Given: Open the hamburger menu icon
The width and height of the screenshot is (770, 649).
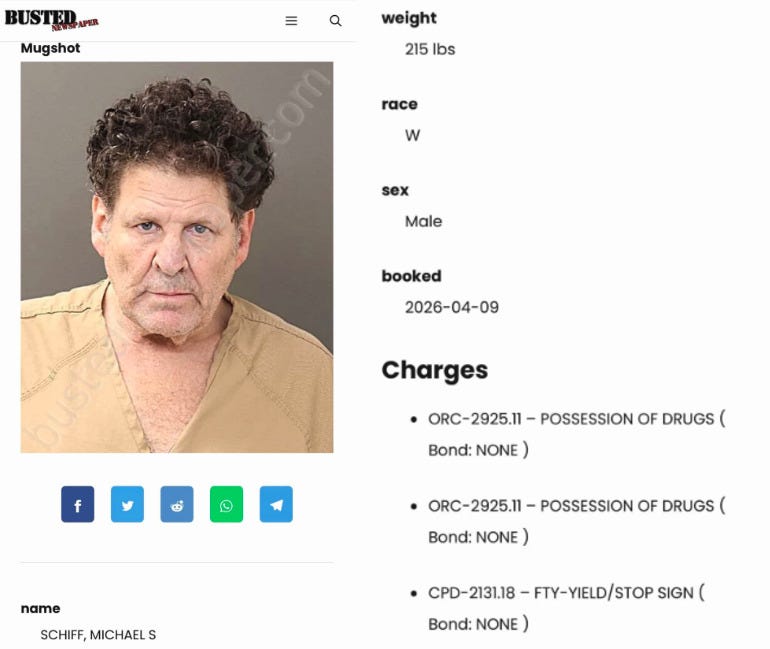Looking at the screenshot, I should (291, 21).
